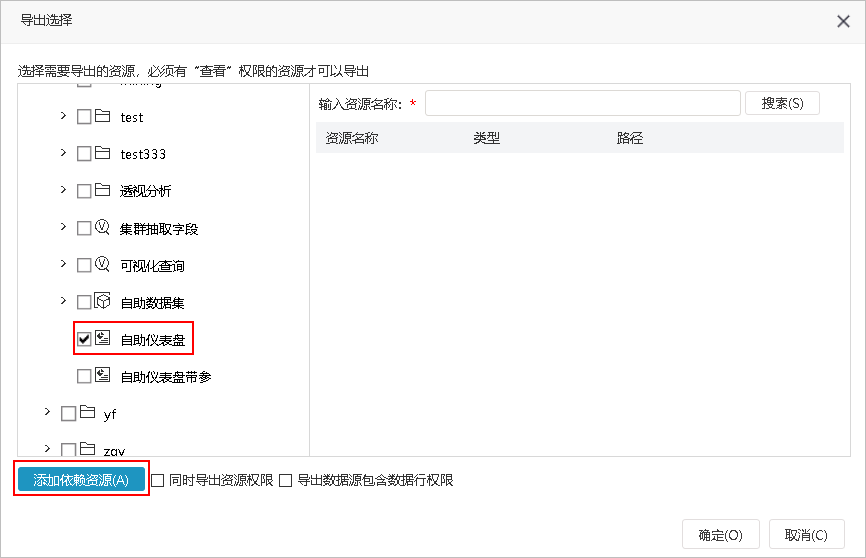Image resolution: width=866 pixels, height=558 pixels.
Task: Expand the yf folder node
Action: pyautogui.click(x=47, y=412)
